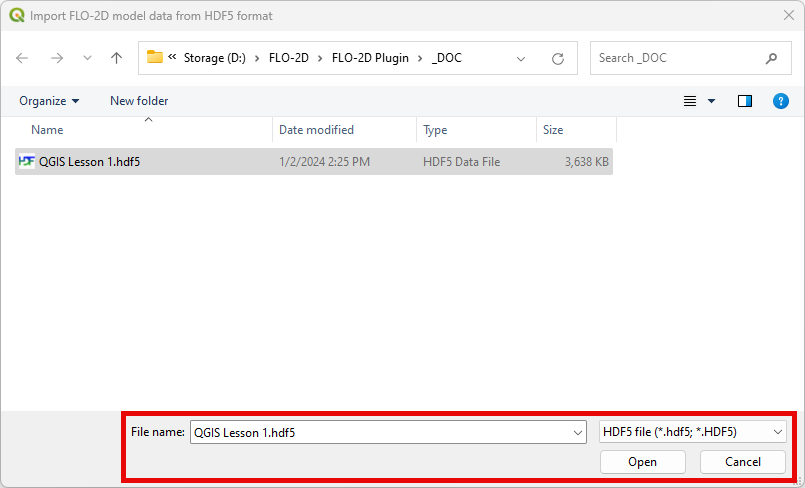This screenshot has width=805, height=488.
Task: Open the Help question mark icon
Action: 781,101
